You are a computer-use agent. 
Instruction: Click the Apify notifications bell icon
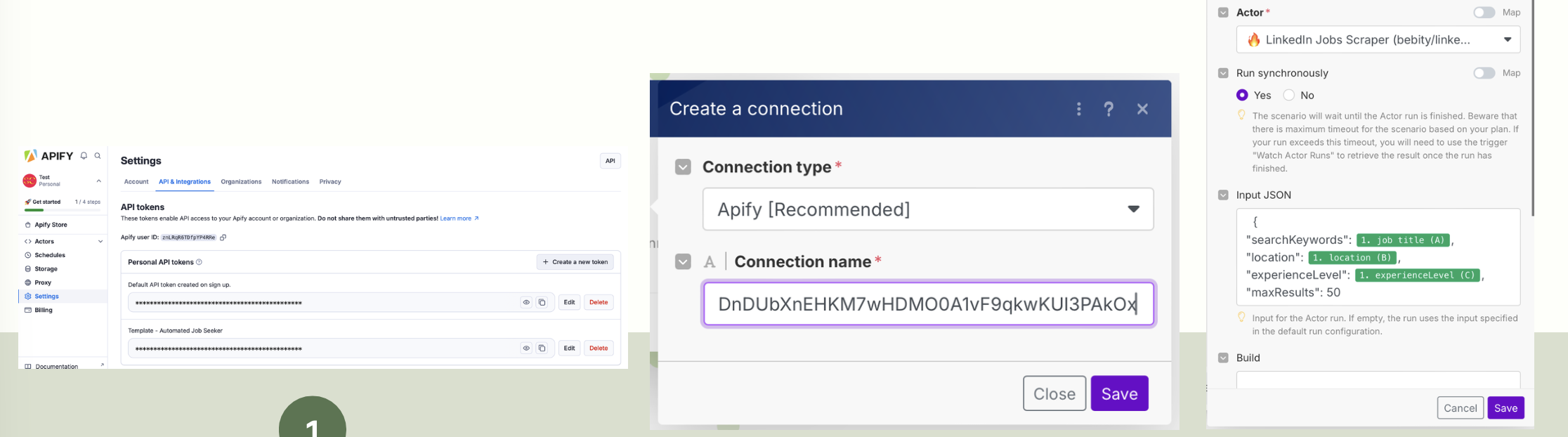[84, 156]
